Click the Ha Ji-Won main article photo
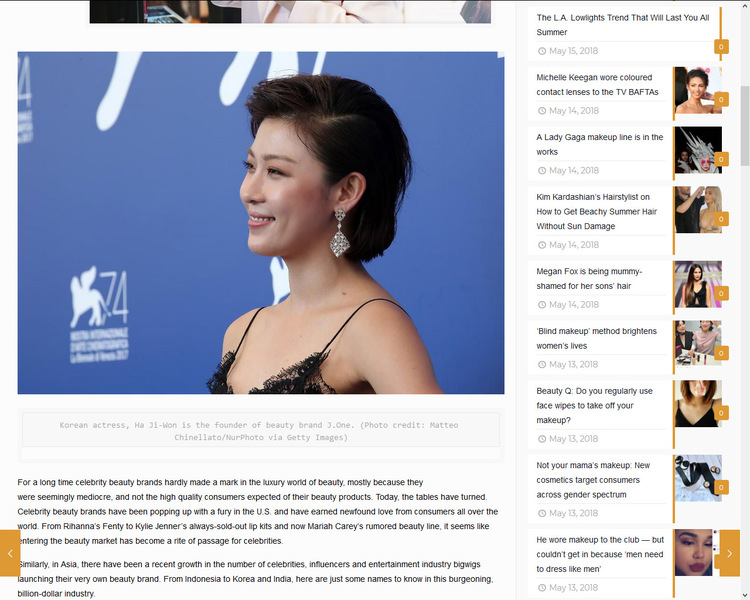The height and width of the screenshot is (600, 750). [260, 222]
